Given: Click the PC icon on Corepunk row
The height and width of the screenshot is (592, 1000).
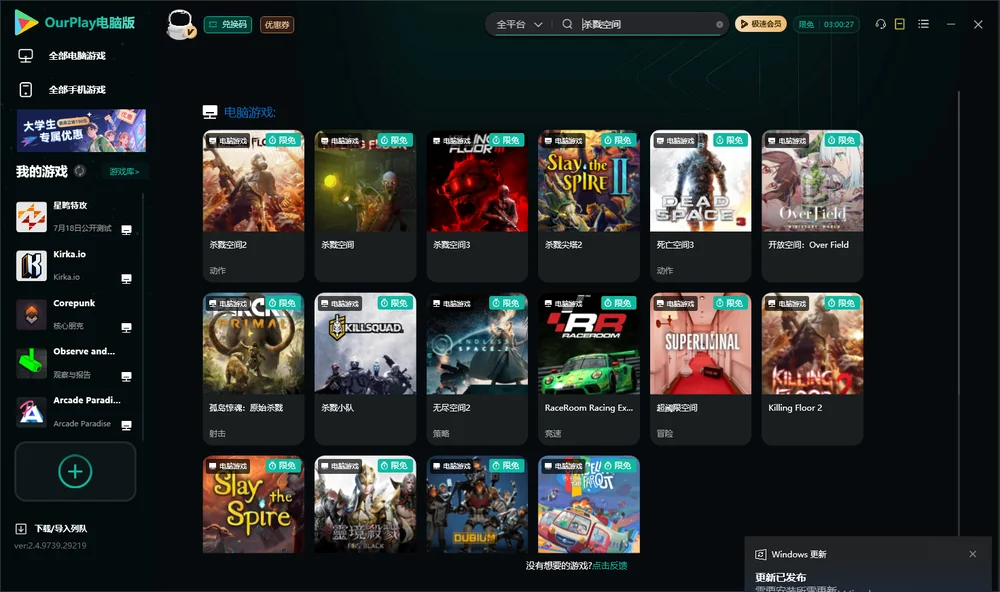Looking at the screenshot, I should click(126, 328).
